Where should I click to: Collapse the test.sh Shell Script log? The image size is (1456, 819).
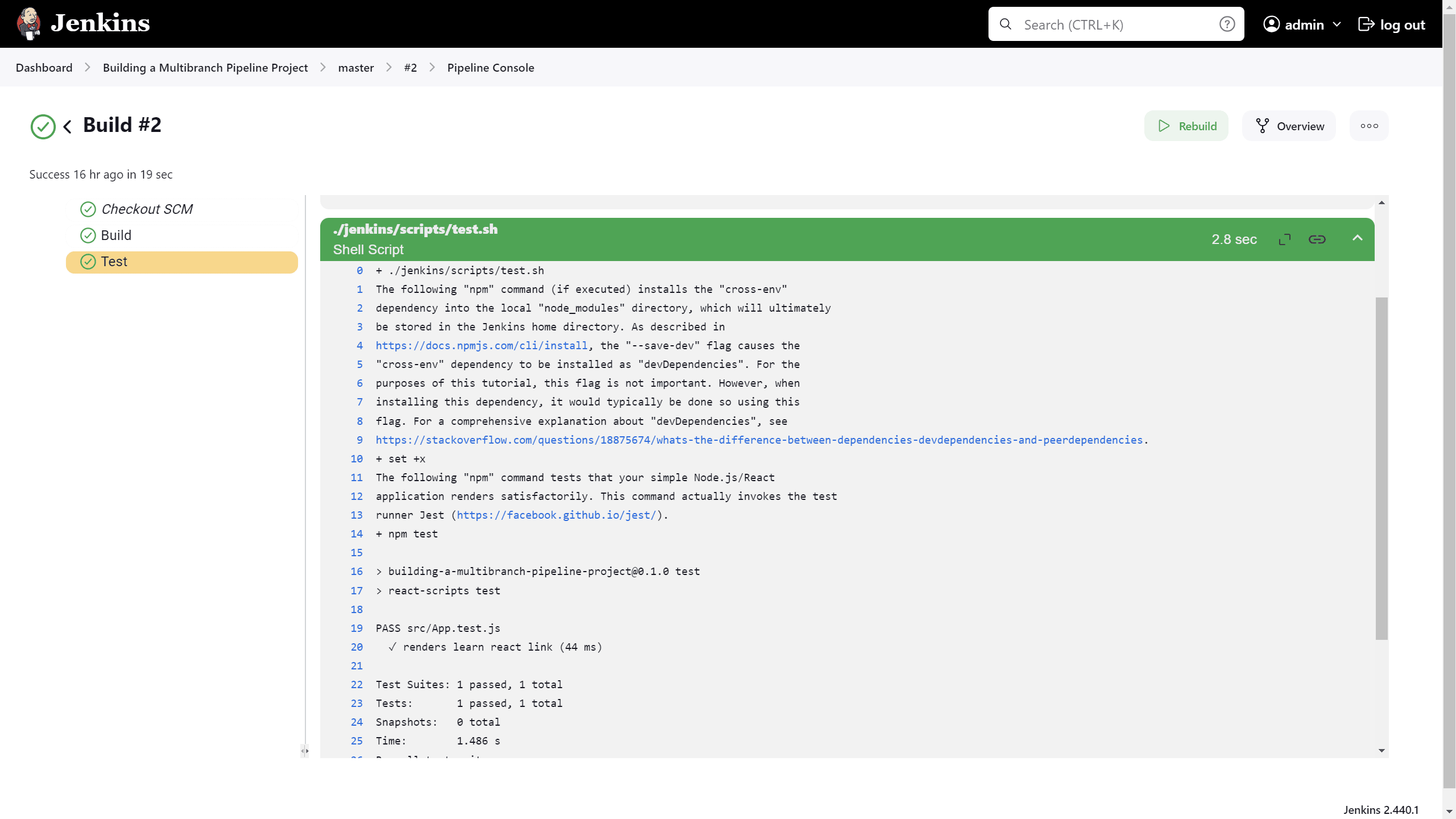click(1358, 238)
